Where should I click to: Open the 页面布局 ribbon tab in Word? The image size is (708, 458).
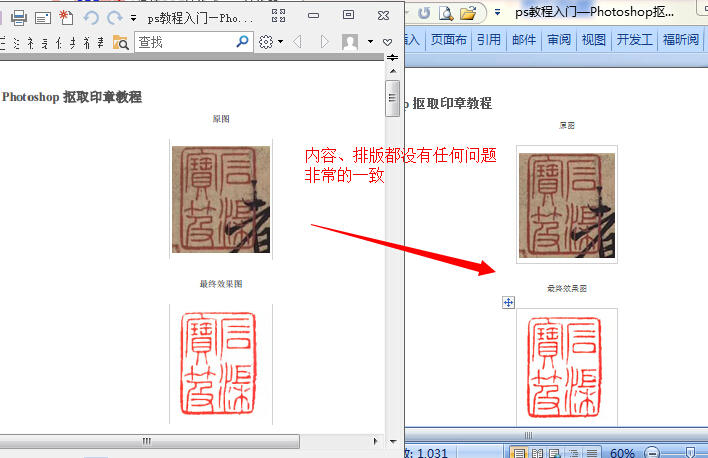pyautogui.click(x=448, y=40)
